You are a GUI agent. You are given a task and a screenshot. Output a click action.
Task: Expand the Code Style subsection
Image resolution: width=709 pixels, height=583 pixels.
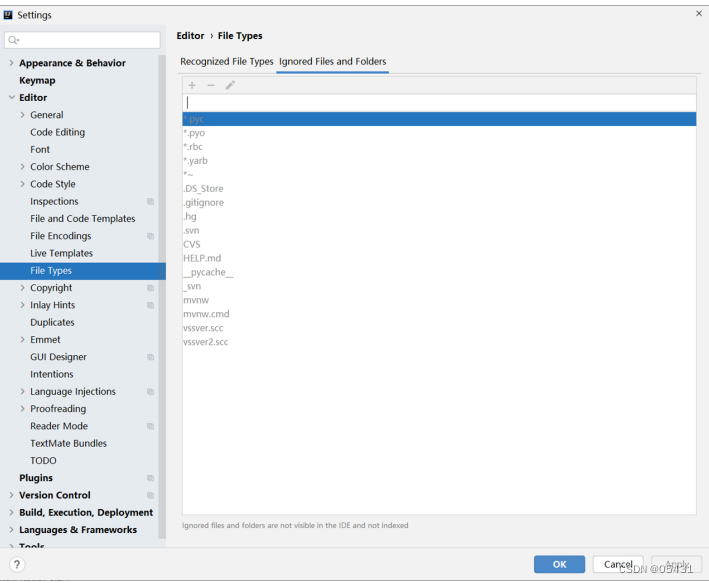click(23, 184)
